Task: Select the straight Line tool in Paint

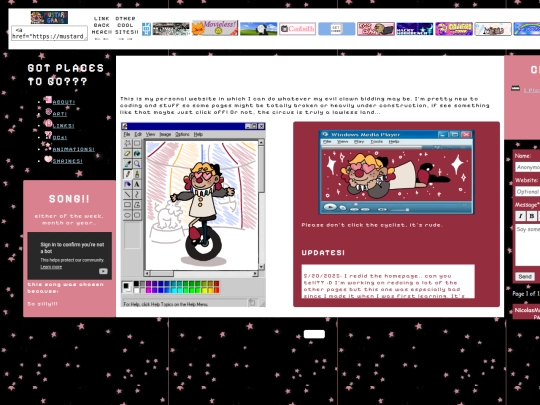Action: pos(127,195)
